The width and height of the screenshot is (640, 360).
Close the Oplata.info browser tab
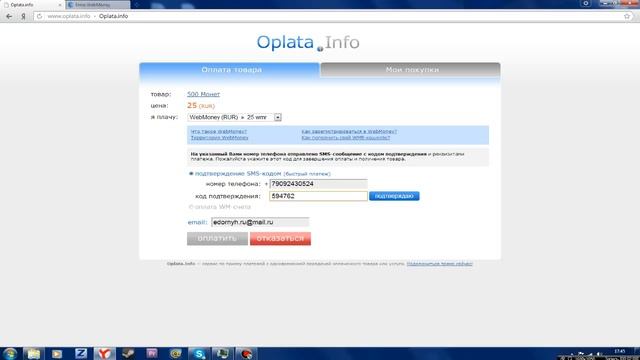60,5
